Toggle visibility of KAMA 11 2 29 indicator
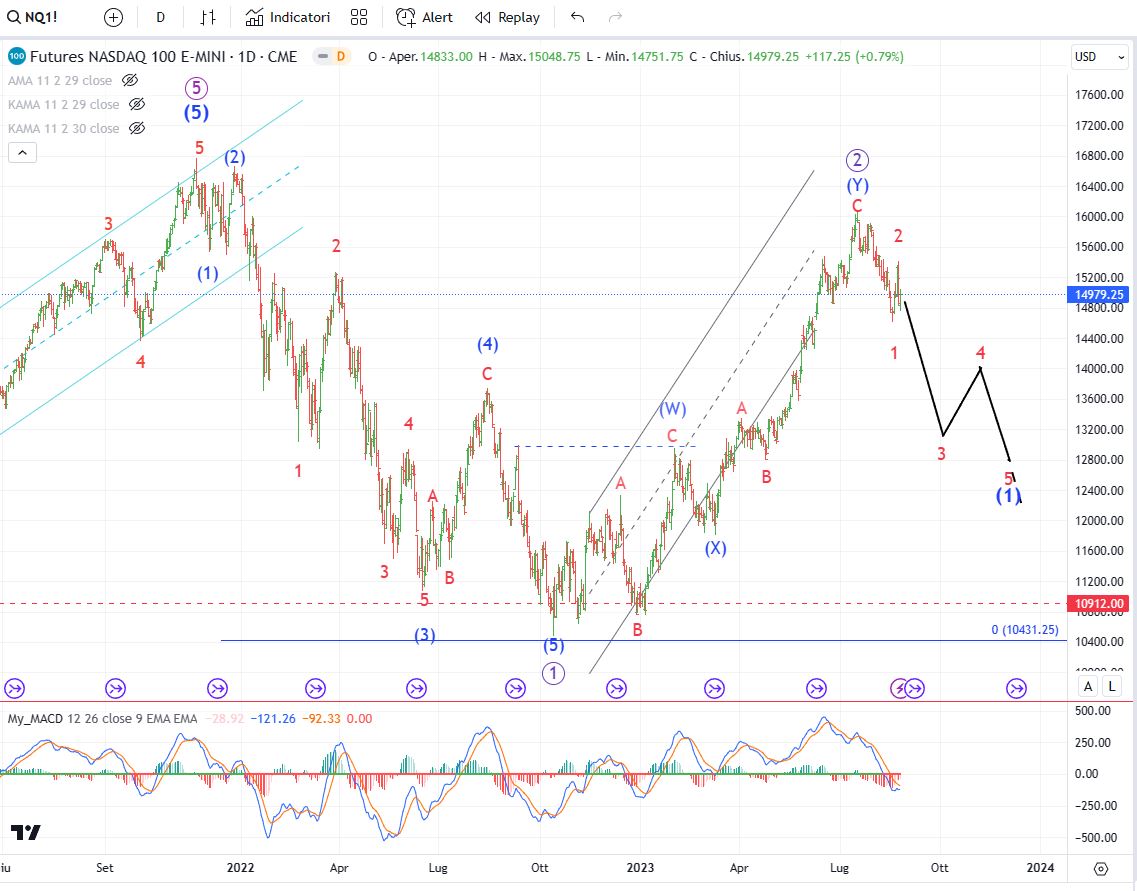The width and height of the screenshot is (1137, 891). tap(136, 104)
